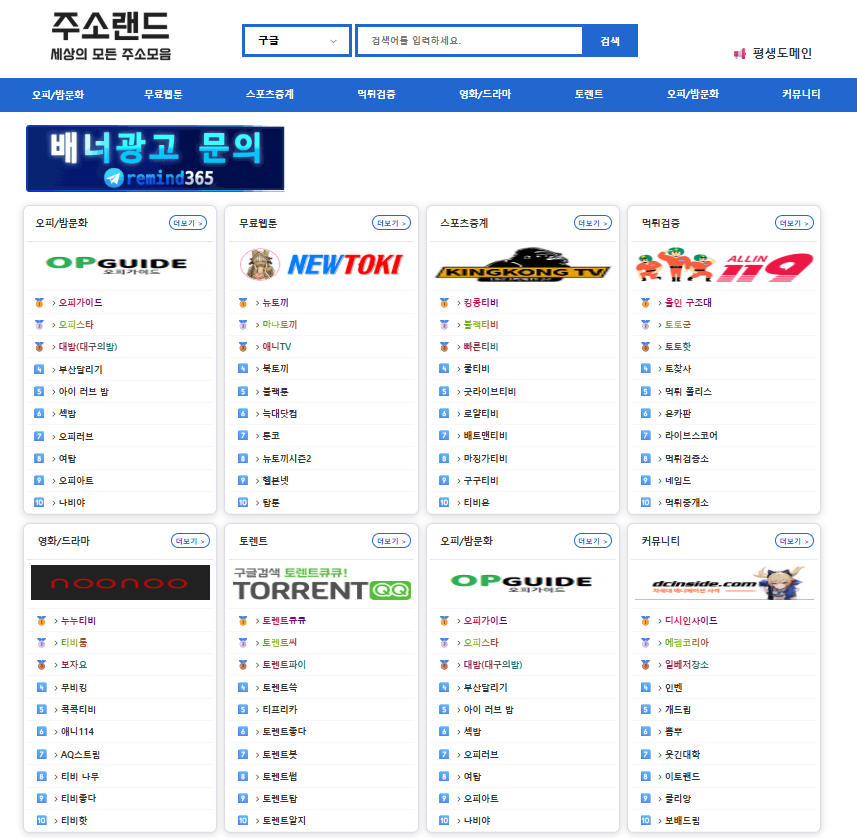857x839 pixels.
Task: Expand 더보기 in the 토렌트 panel
Action: pyautogui.click(x=391, y=541)
